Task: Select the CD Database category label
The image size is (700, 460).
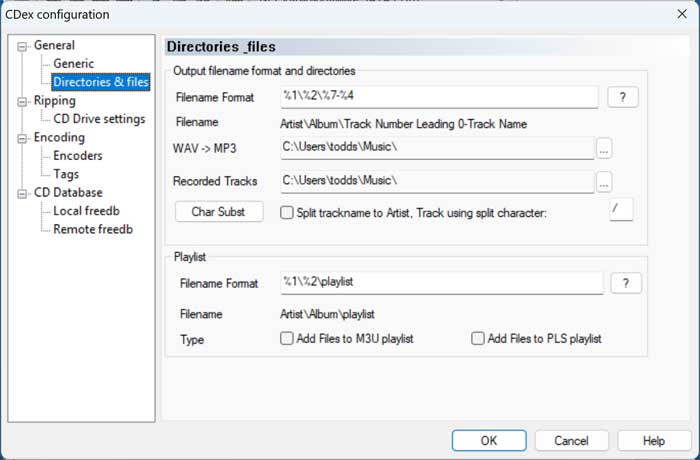Action: (x=68, y=192)
